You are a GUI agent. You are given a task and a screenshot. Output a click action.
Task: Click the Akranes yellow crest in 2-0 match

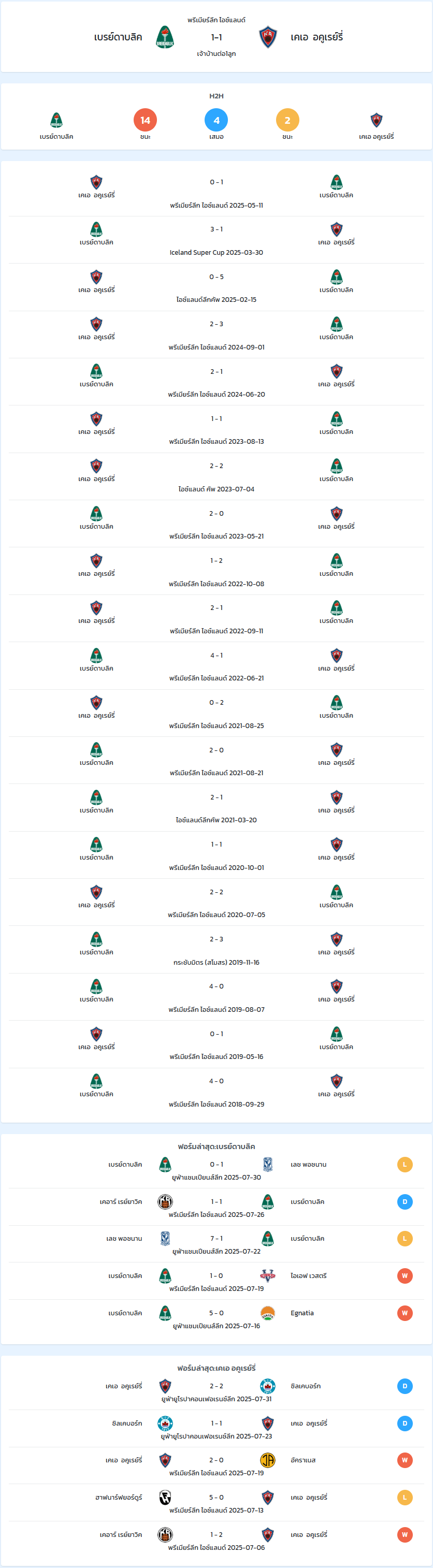[267, 1460]
